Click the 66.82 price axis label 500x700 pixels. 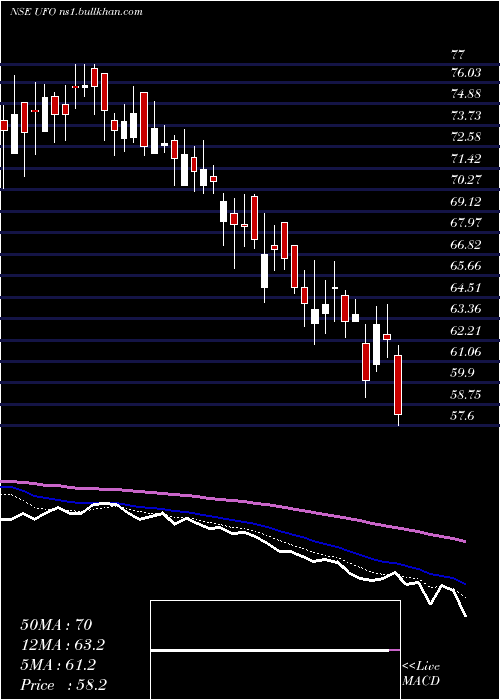pos(466,244)
